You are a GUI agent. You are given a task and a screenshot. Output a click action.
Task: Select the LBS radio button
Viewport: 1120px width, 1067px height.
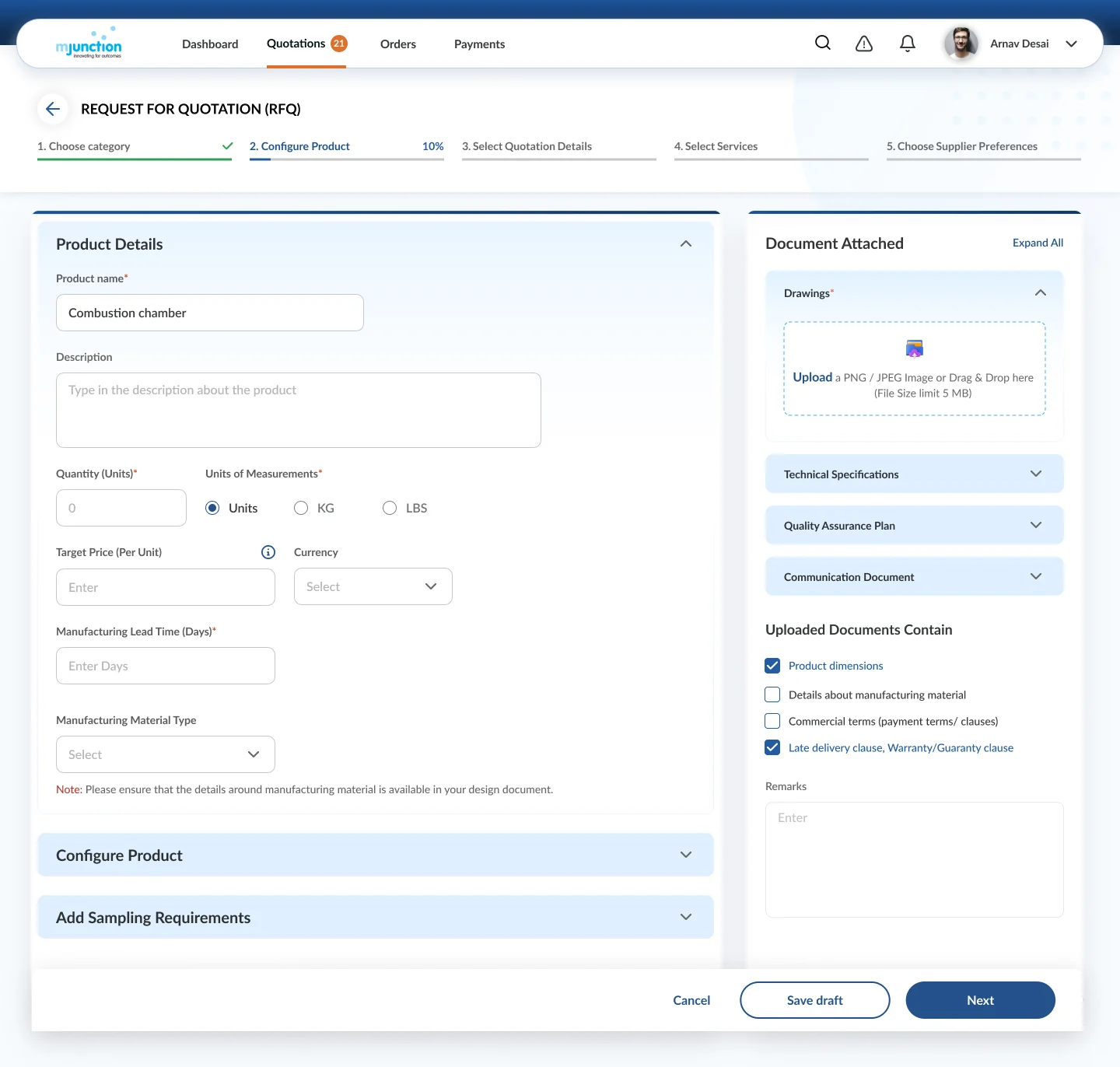390,508
